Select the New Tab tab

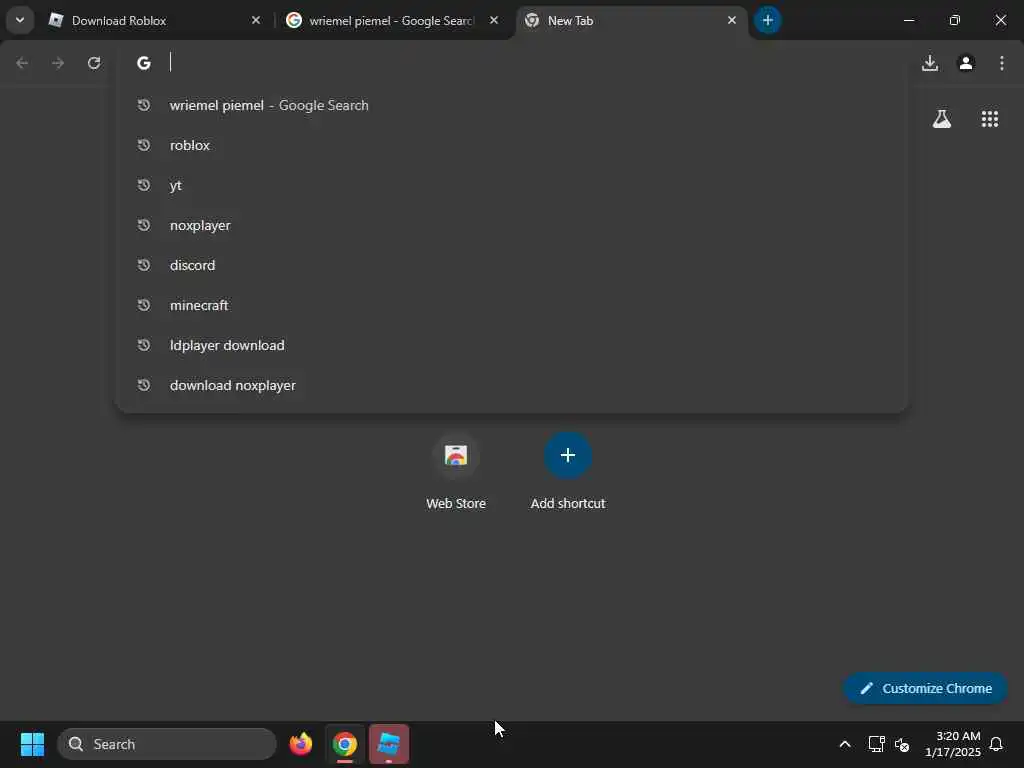(x=630, y=21)
